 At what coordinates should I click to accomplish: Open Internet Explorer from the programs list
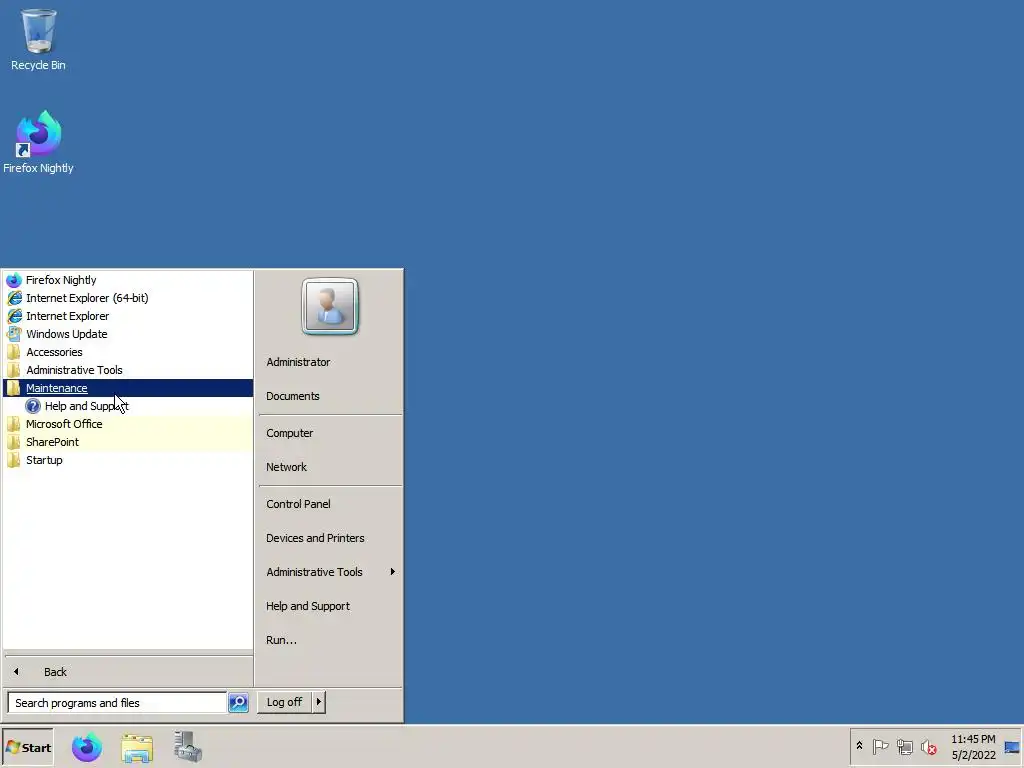128,316
